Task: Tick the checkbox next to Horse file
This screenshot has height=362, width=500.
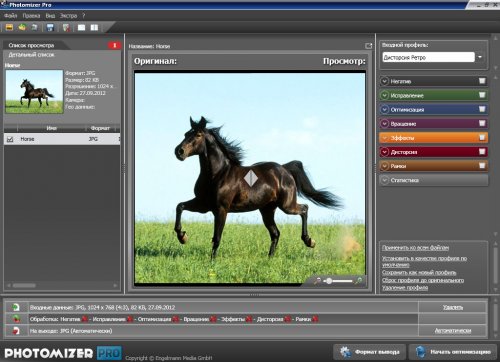Action: [x=10, y=139]
